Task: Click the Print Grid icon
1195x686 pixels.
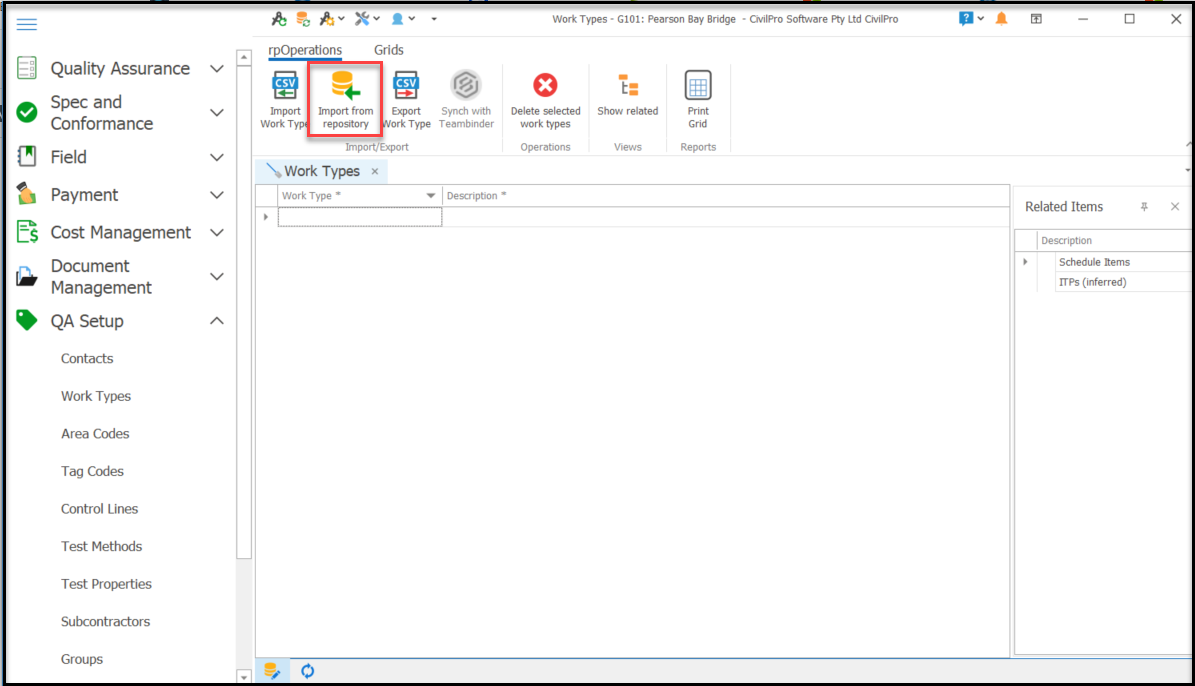Action: [697, 96]
